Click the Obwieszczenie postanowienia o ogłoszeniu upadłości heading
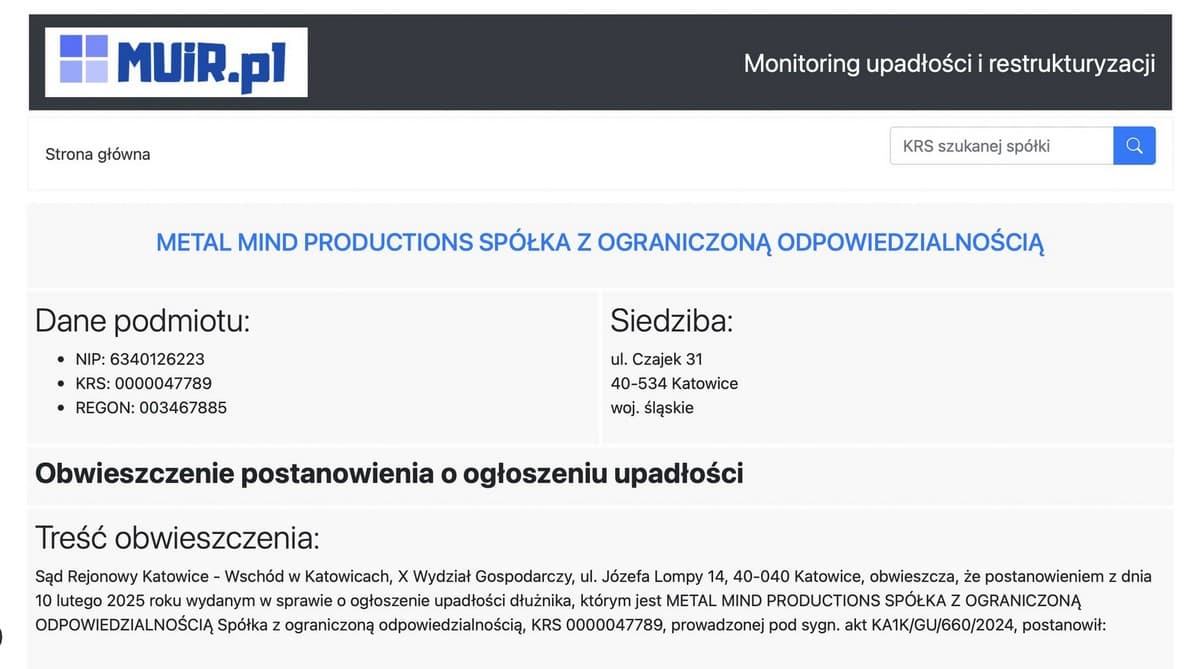This screenshot has height=669, width=1200. (x=389, y=473)
